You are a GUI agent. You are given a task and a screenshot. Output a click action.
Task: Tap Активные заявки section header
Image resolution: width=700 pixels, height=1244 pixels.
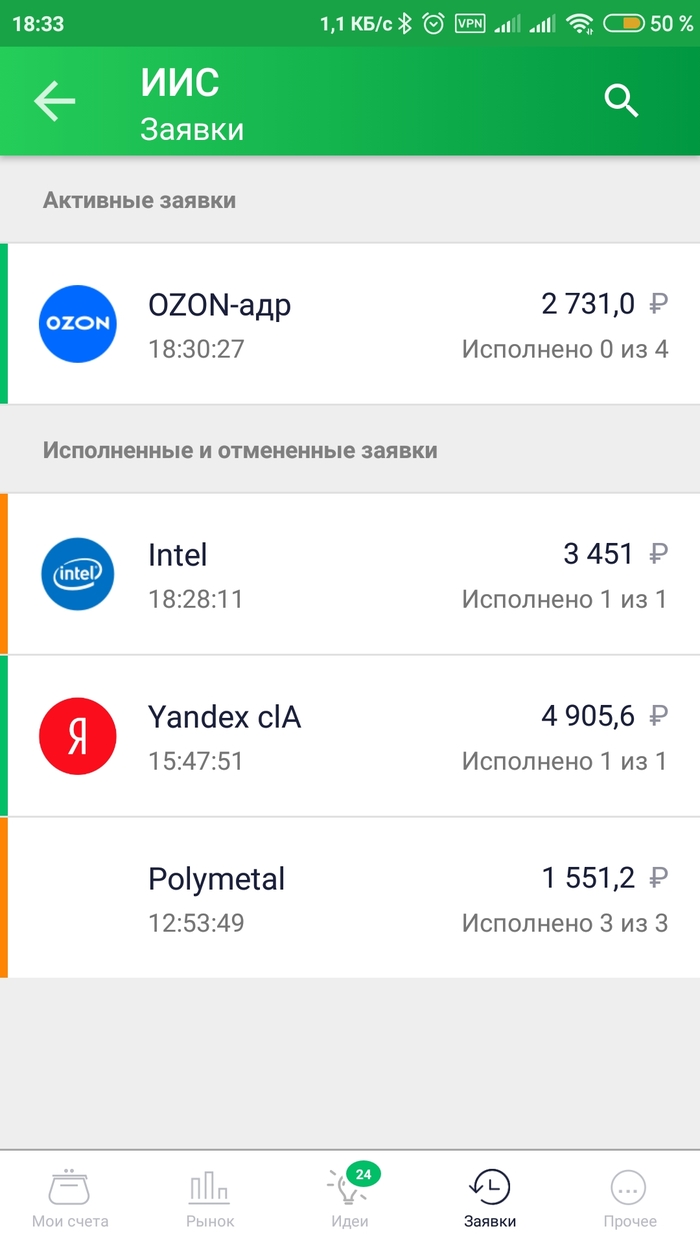tap(139, 200)
